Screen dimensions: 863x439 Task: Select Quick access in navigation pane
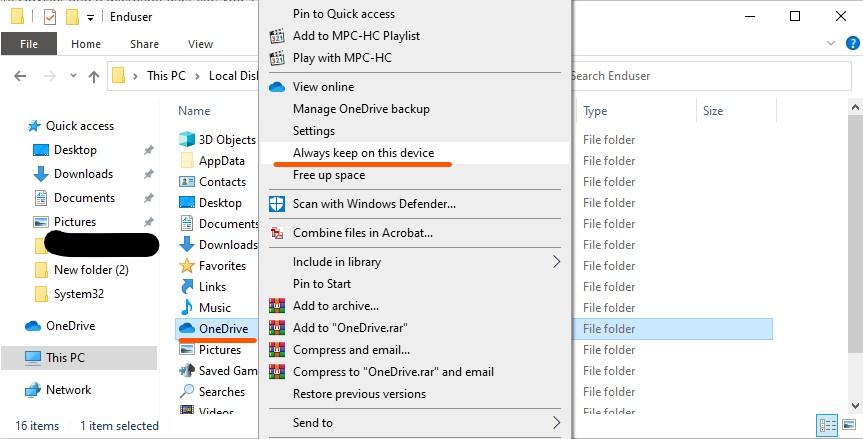[x=80, y=126]
